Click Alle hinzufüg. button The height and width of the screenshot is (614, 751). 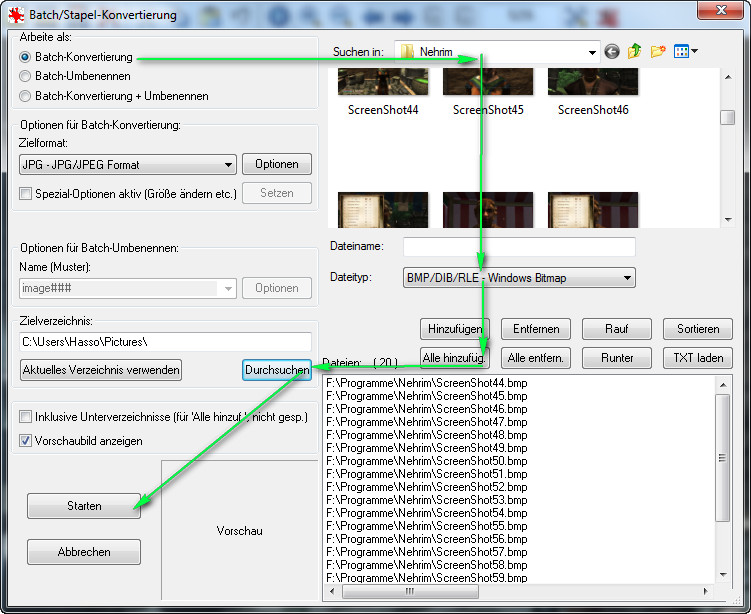pyautogui.click(x=454, y=357)
